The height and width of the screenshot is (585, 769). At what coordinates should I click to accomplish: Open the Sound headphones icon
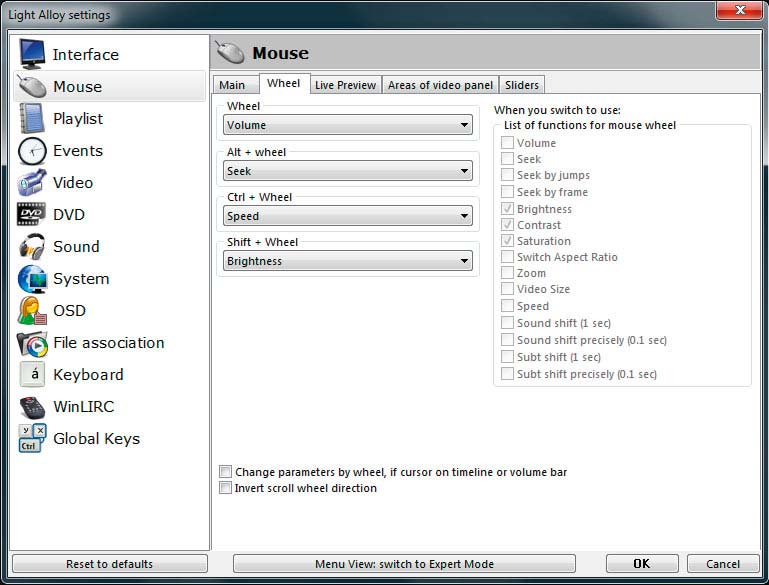pyautogui.click(x=32, y=246)
